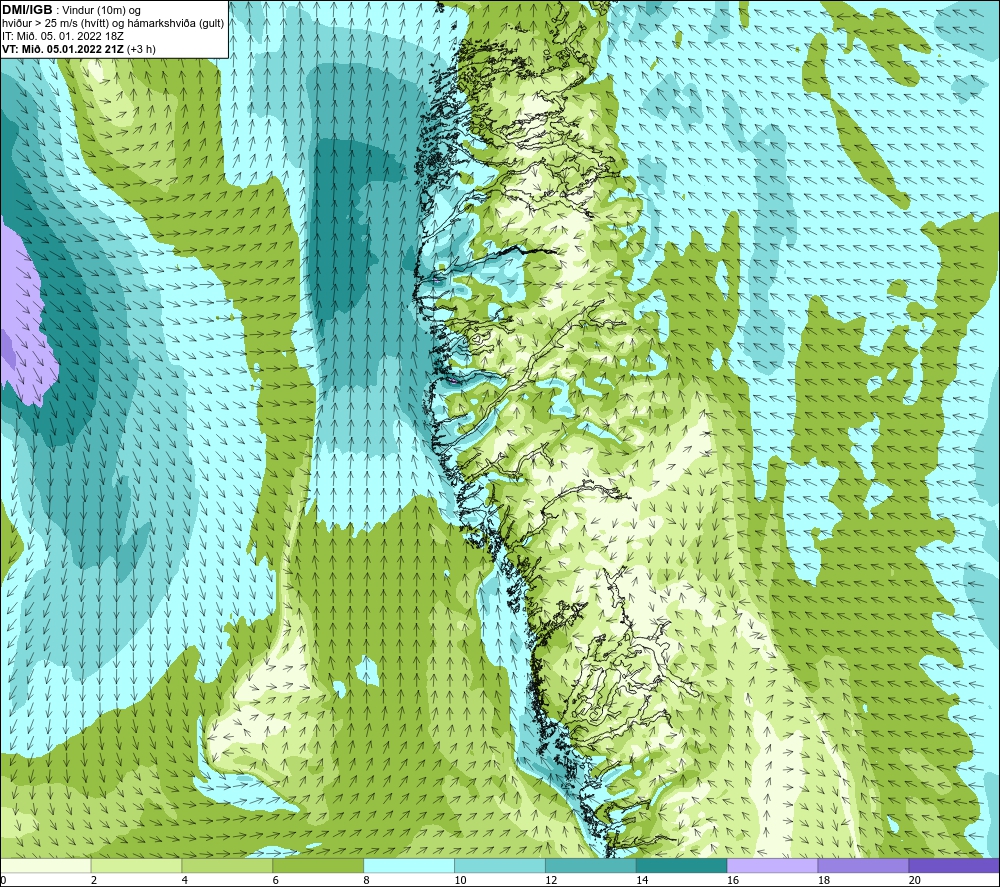Click the legend scale label "4"
Viewport: 1000px width, 887px height.
coord(185,880)
